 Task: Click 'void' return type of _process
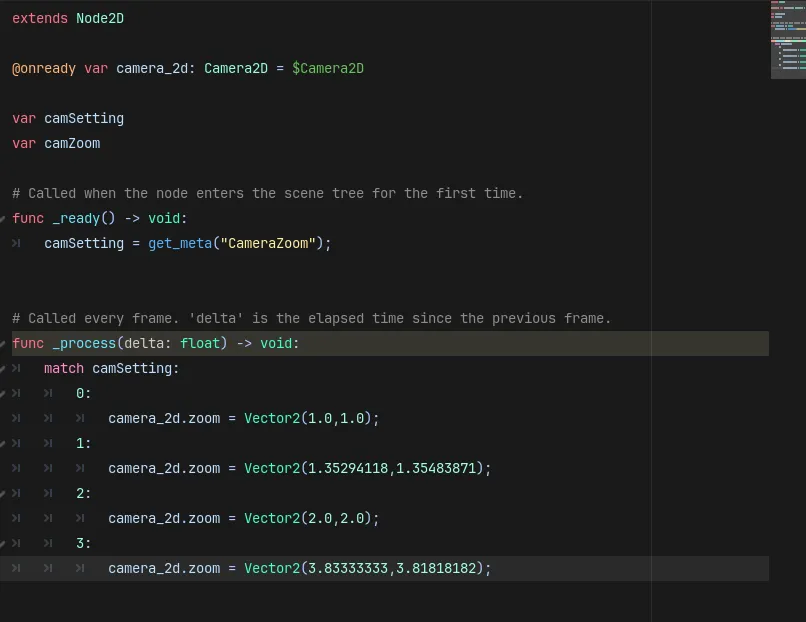(276, 343)
